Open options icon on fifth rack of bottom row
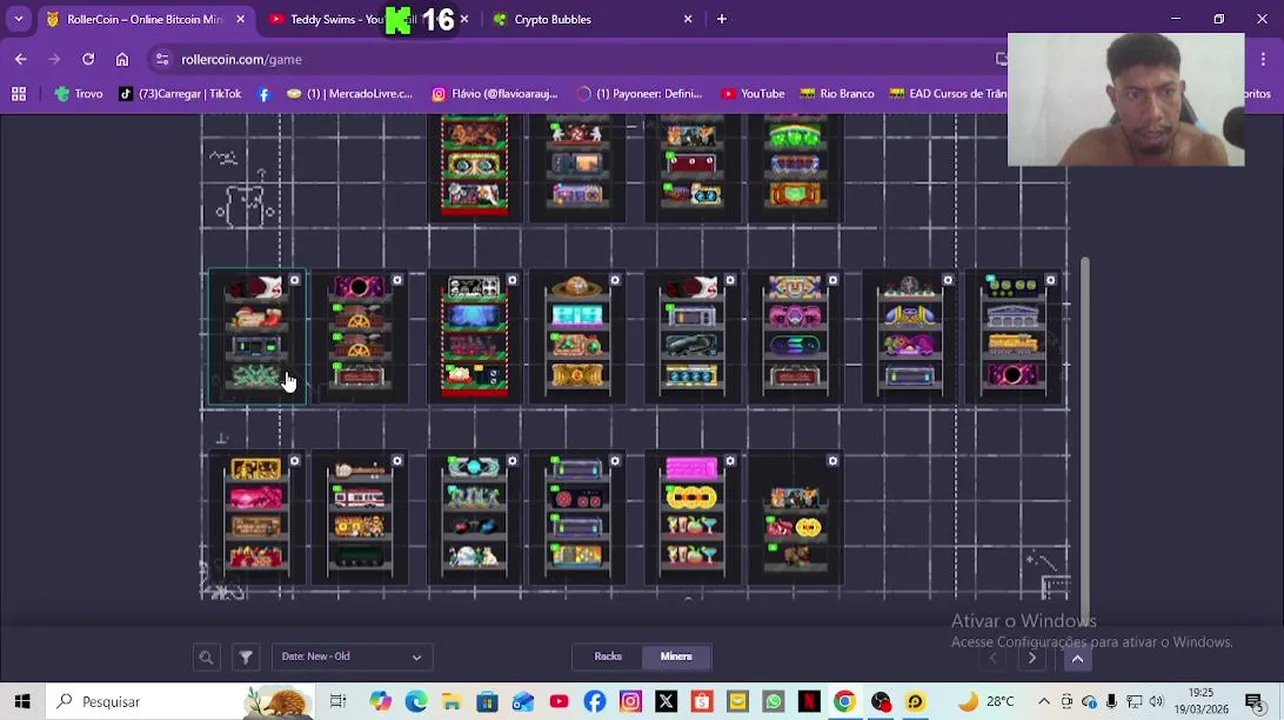Screen dimensions: 1284x720 pos(730,461)
